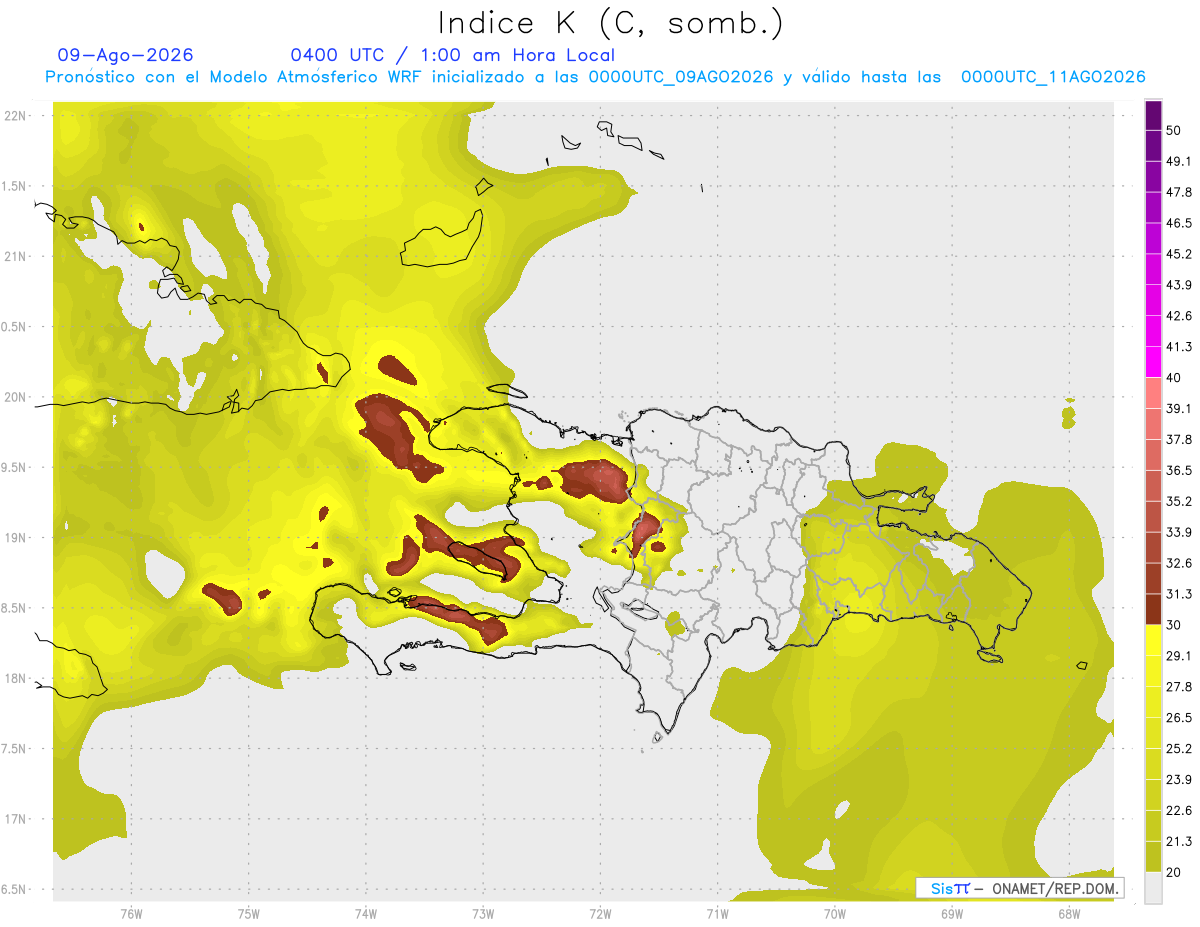Click the '49.1' colorbar value
This screenshot has height=927, width=1200.
click(x=1179, y=161)
